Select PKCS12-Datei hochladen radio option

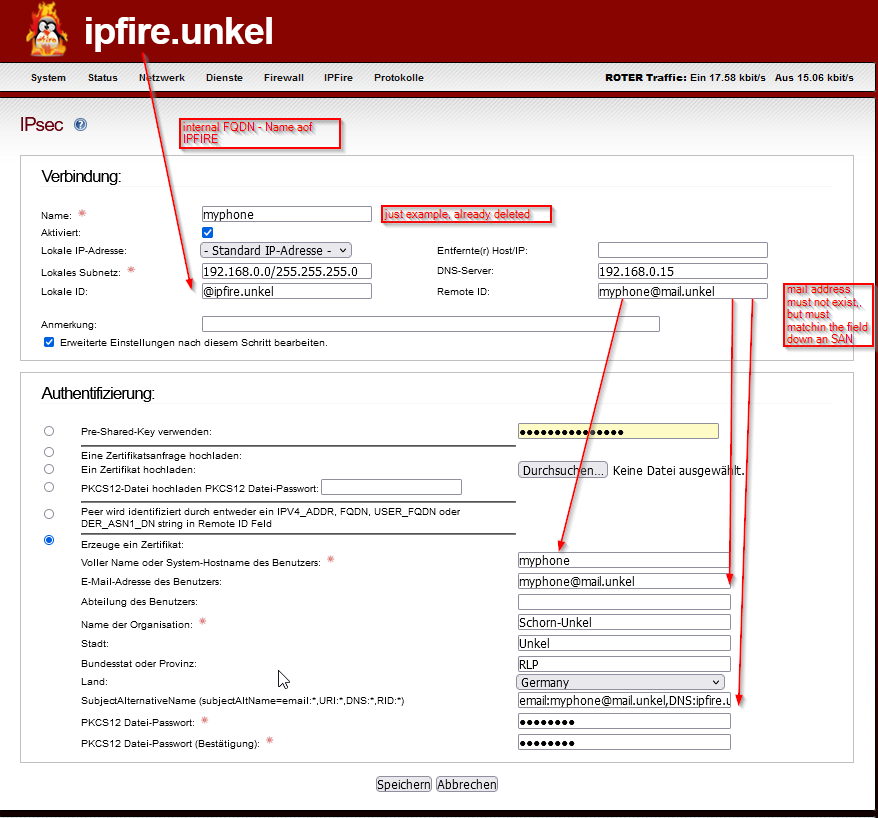[49, 487]
